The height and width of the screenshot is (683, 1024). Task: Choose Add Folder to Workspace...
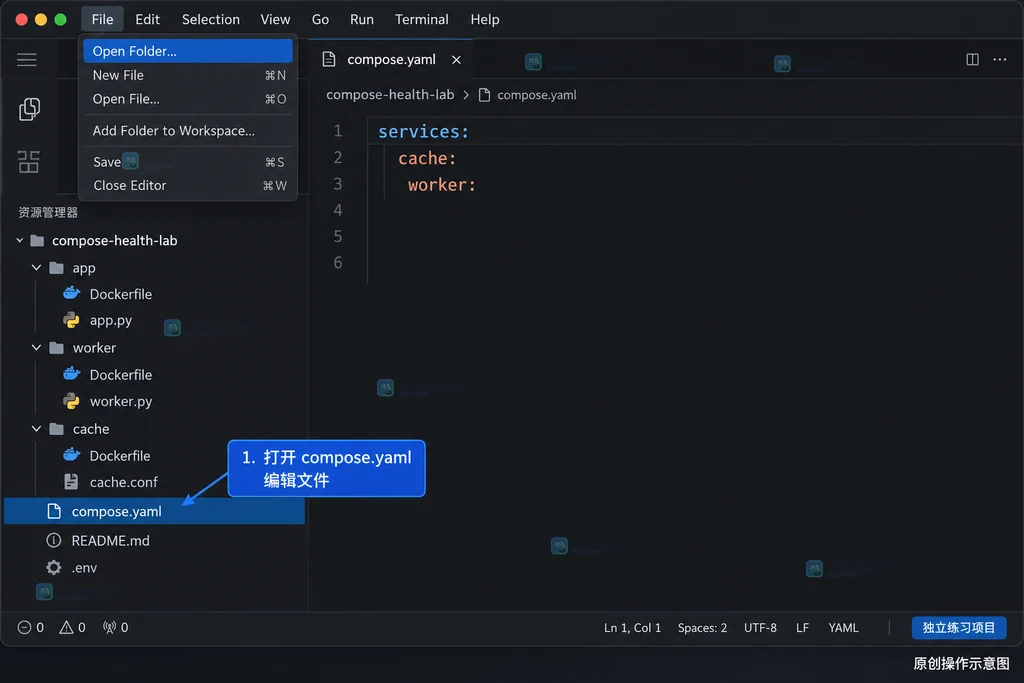188,131
